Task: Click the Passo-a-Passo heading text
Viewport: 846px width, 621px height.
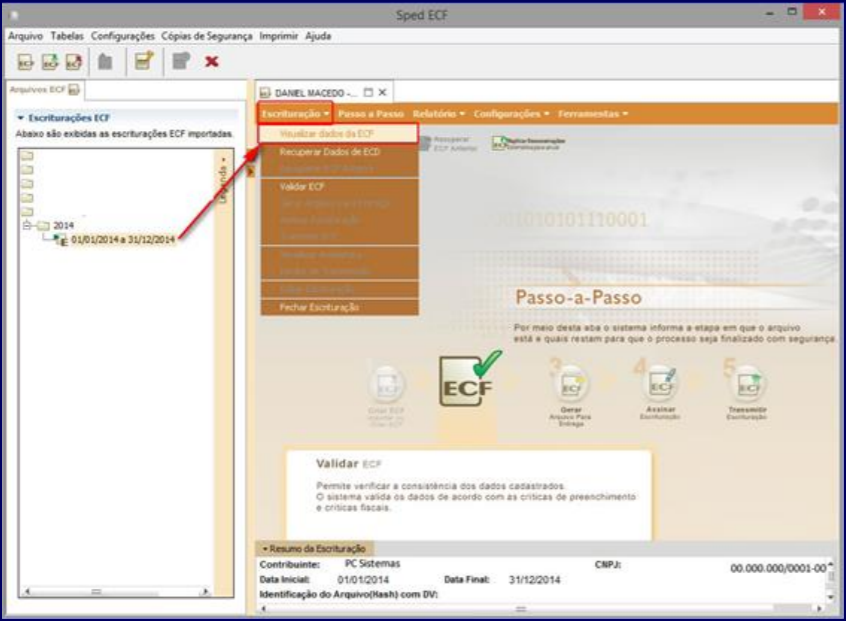Action: tap(578, 297)
